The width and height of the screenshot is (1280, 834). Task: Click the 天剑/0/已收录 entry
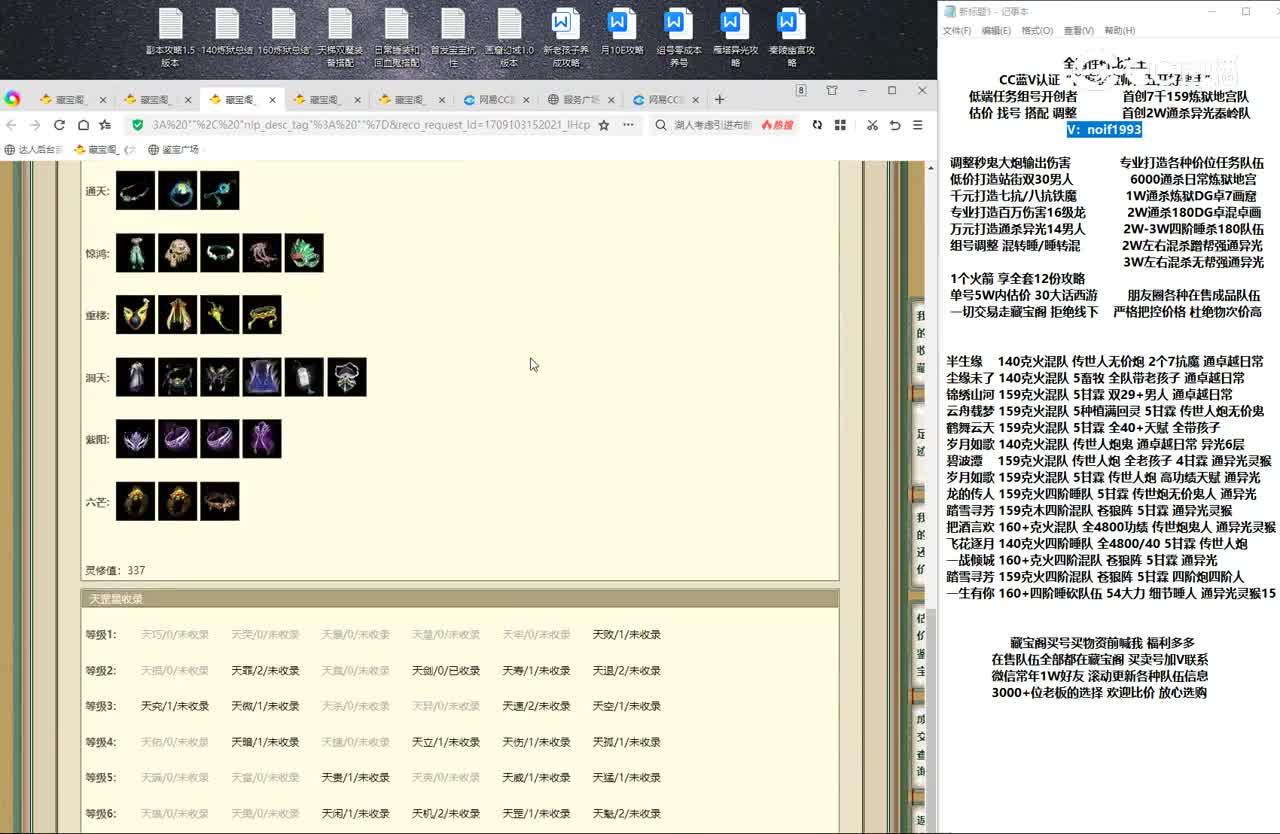click(446, 671)
